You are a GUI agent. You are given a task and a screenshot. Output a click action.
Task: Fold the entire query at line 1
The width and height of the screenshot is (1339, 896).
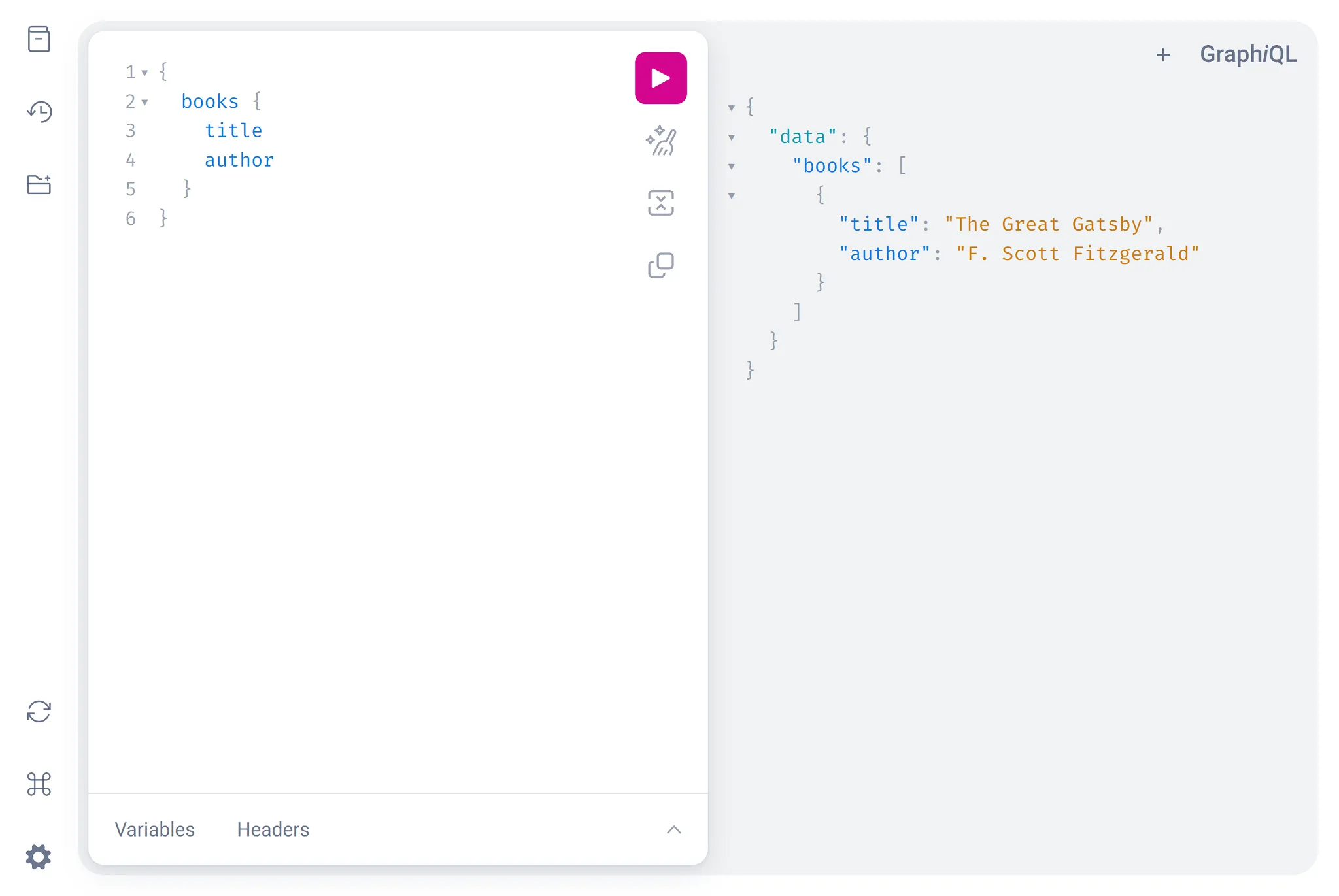[145, 73]
